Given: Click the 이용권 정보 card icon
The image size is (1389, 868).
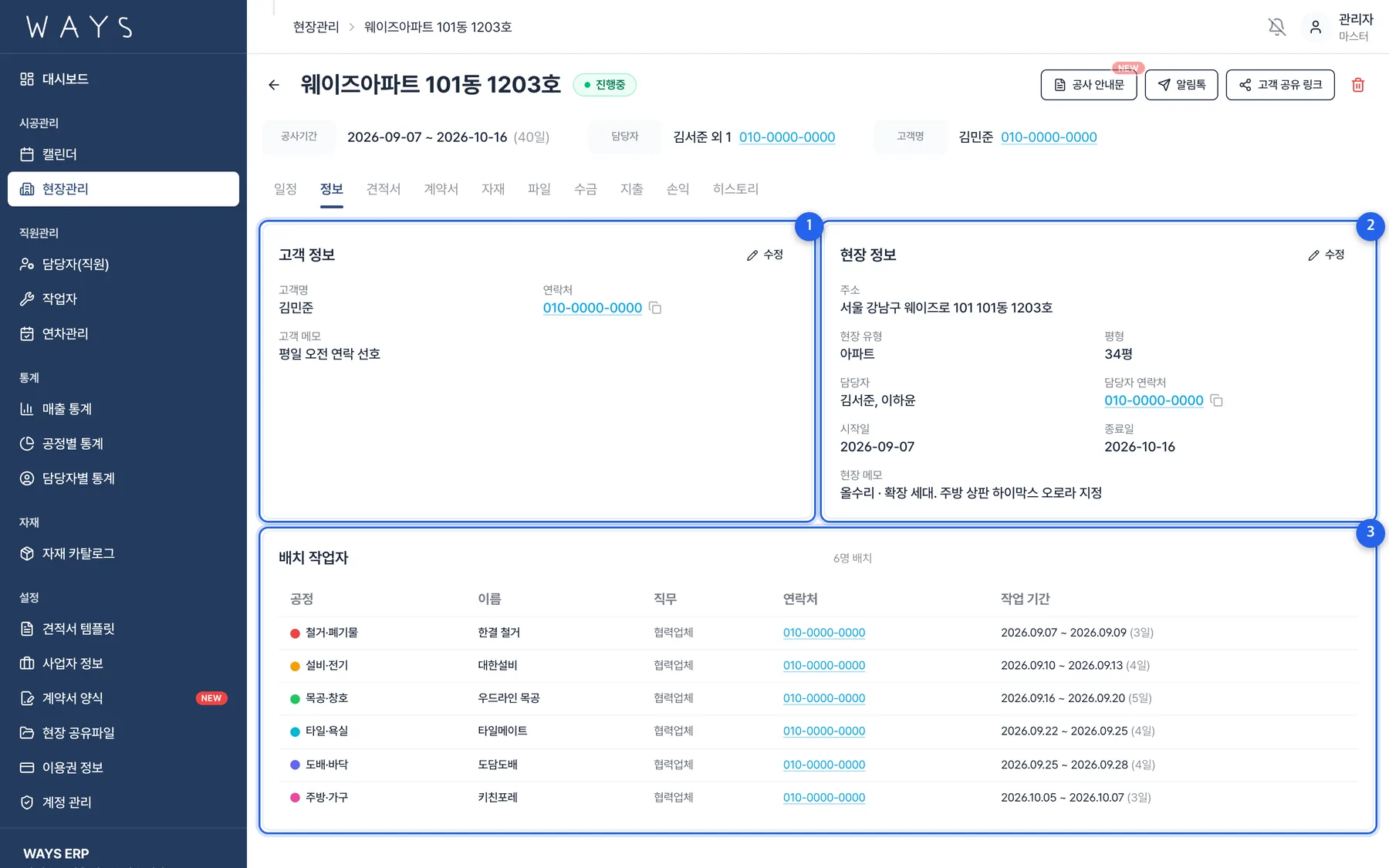Looking at the screenshot, I should click(x=27, y=768).
